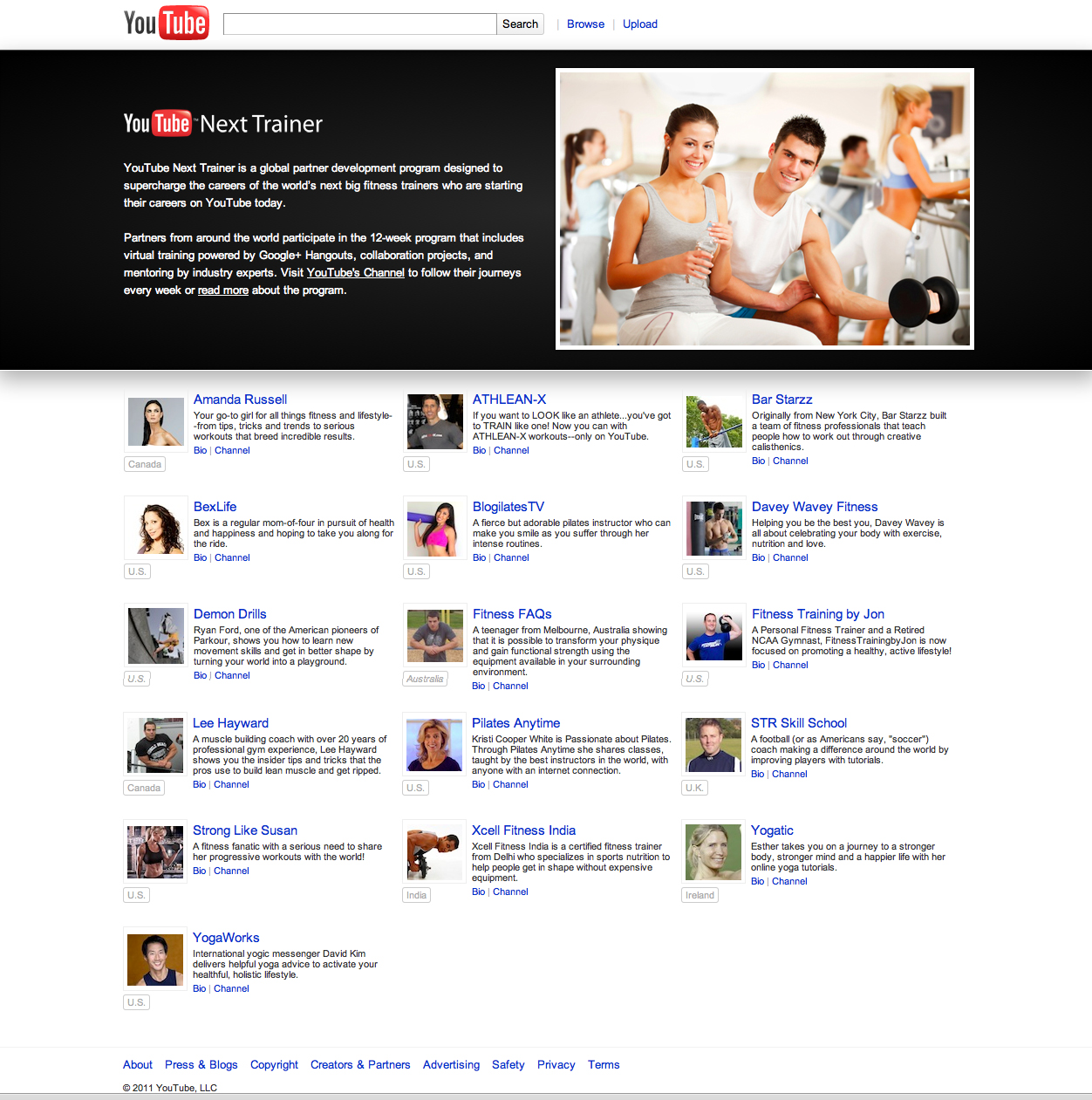Click the Yogatic title link
1092x1100 pixels.
[772, 830]
